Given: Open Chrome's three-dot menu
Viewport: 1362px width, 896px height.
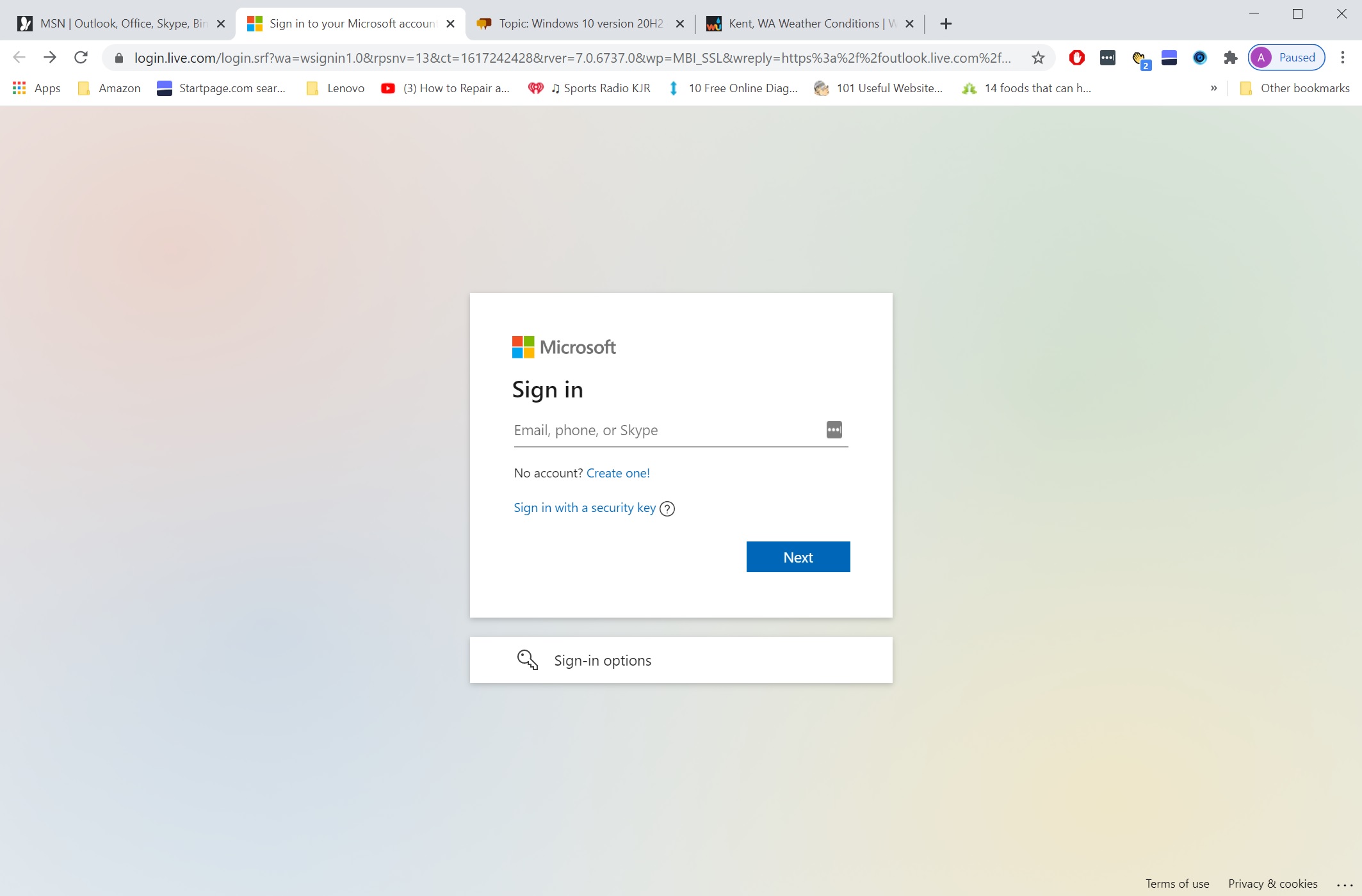Looking at the screenshot, I should coord(1343,58).
